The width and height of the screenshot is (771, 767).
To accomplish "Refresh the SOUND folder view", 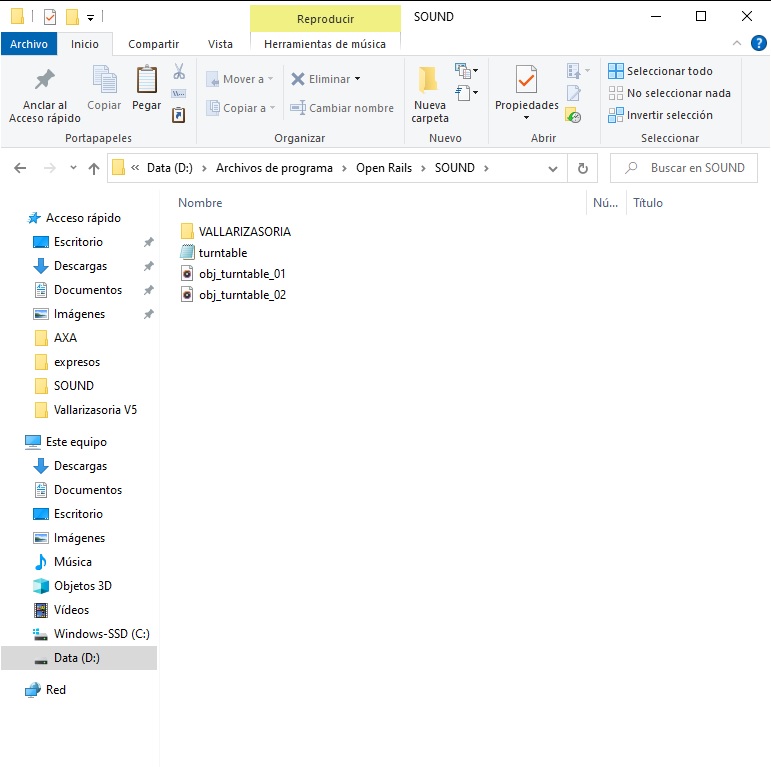I will [x=583, y=168].
